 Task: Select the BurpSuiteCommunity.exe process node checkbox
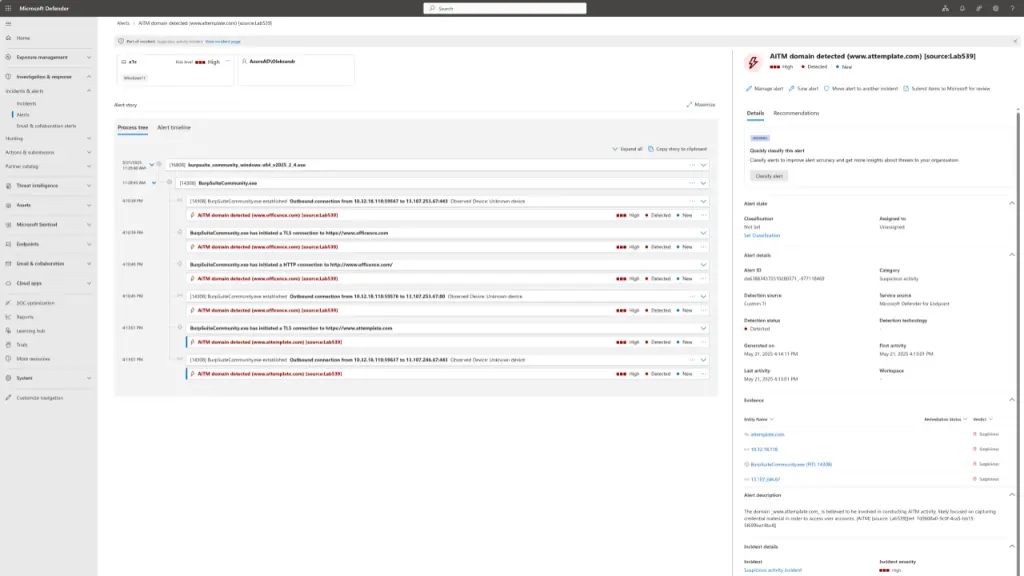[169, 183]
